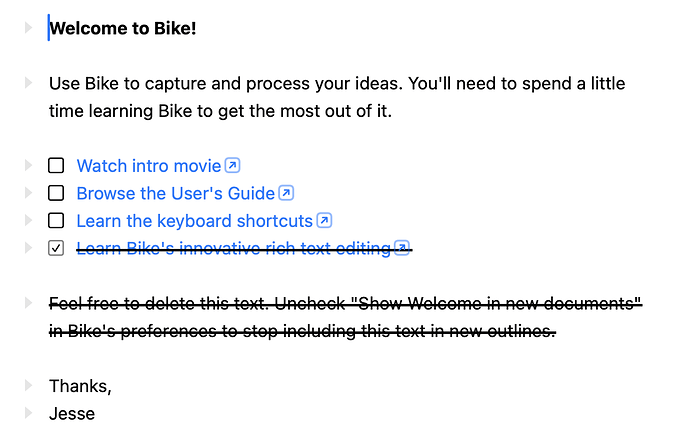The width and height of the screenshot is (690, 448).
Task: Expand the Welcome to Bike! row triangle
Action: [29, 28]
